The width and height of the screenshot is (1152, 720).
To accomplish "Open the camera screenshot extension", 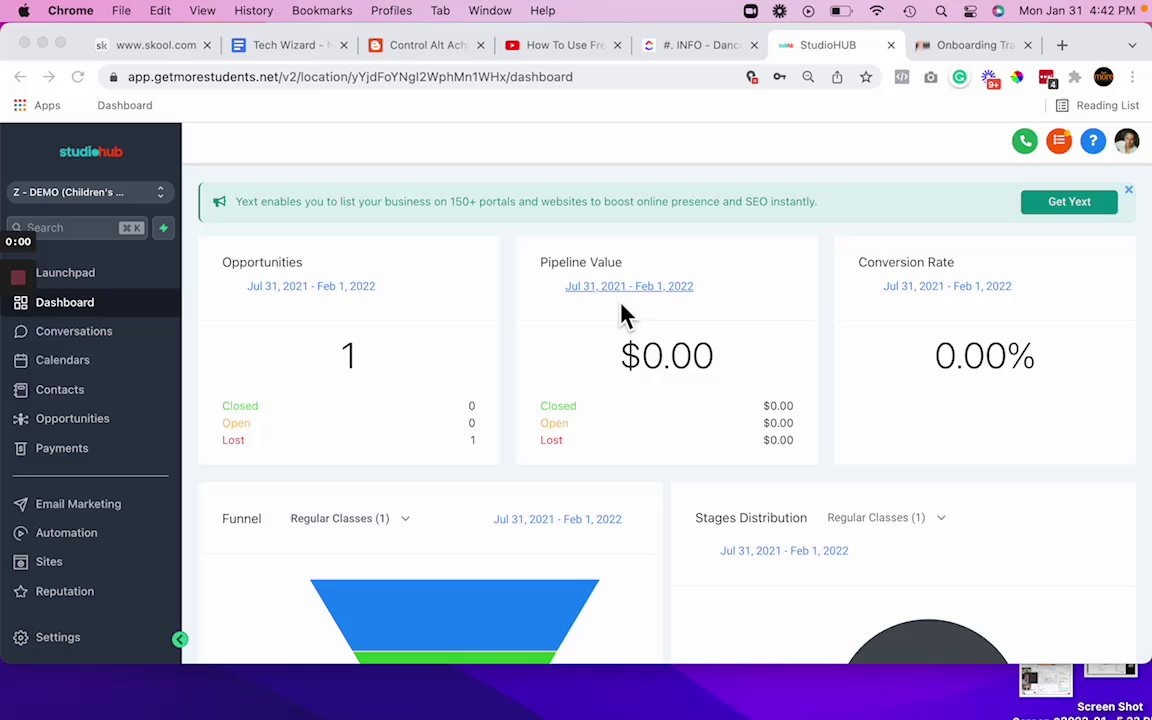I will [x=931, y=77].
